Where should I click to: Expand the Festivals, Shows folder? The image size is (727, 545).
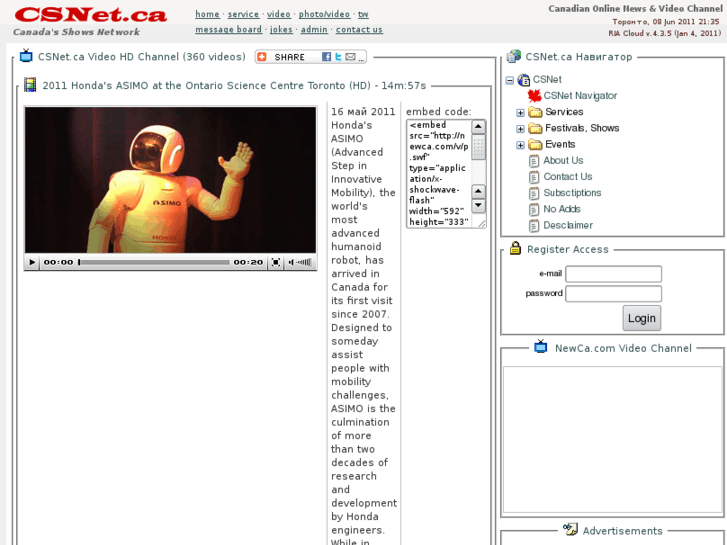[x=520, y=129]
